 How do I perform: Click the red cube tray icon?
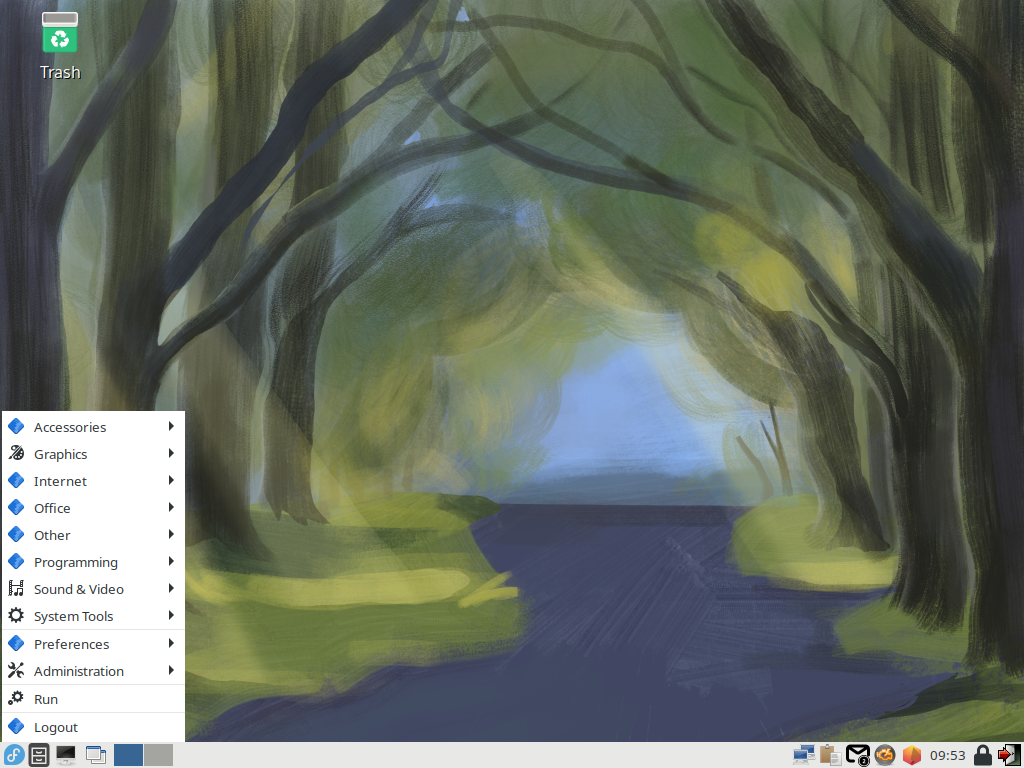pos(912,755)
